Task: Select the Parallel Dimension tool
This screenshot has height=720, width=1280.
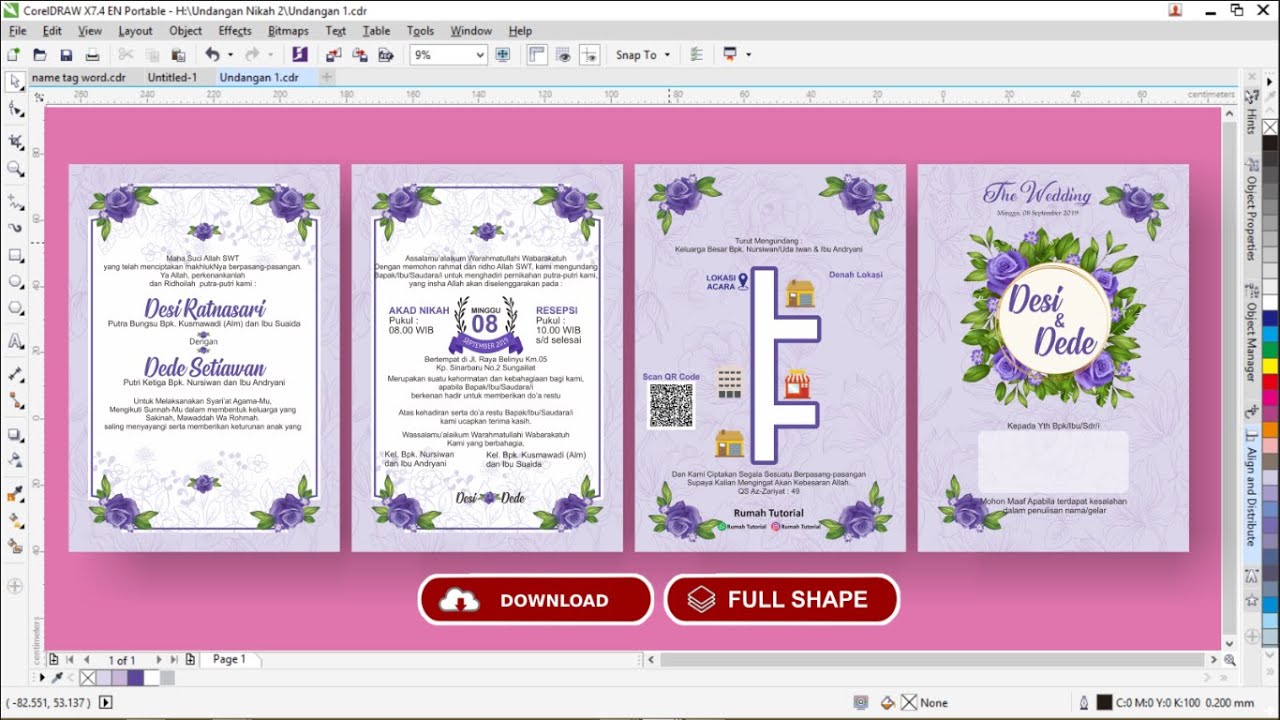Action: click(x=15, y=374)
